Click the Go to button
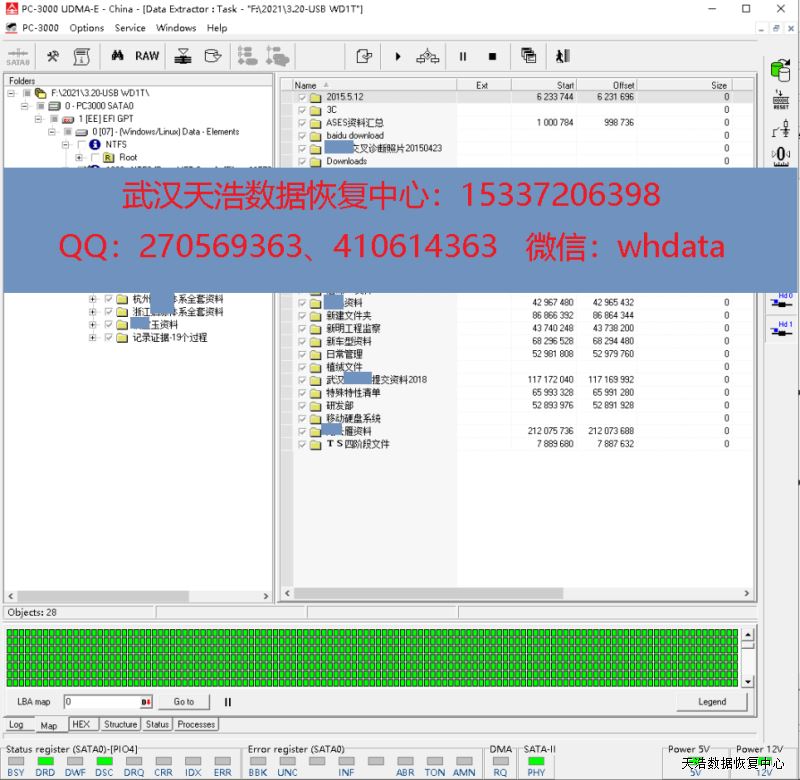Image resolution: width=800 pixels, height=780 pixels. [183, 702]
